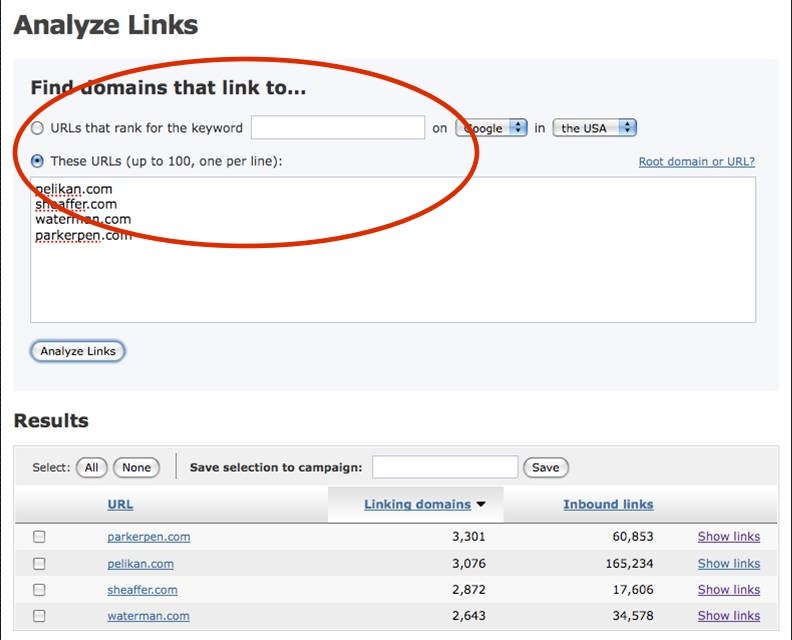The width and height of the screenshot is (792, 640).
Task: Sort results by URL column
Action: [120, 504]
